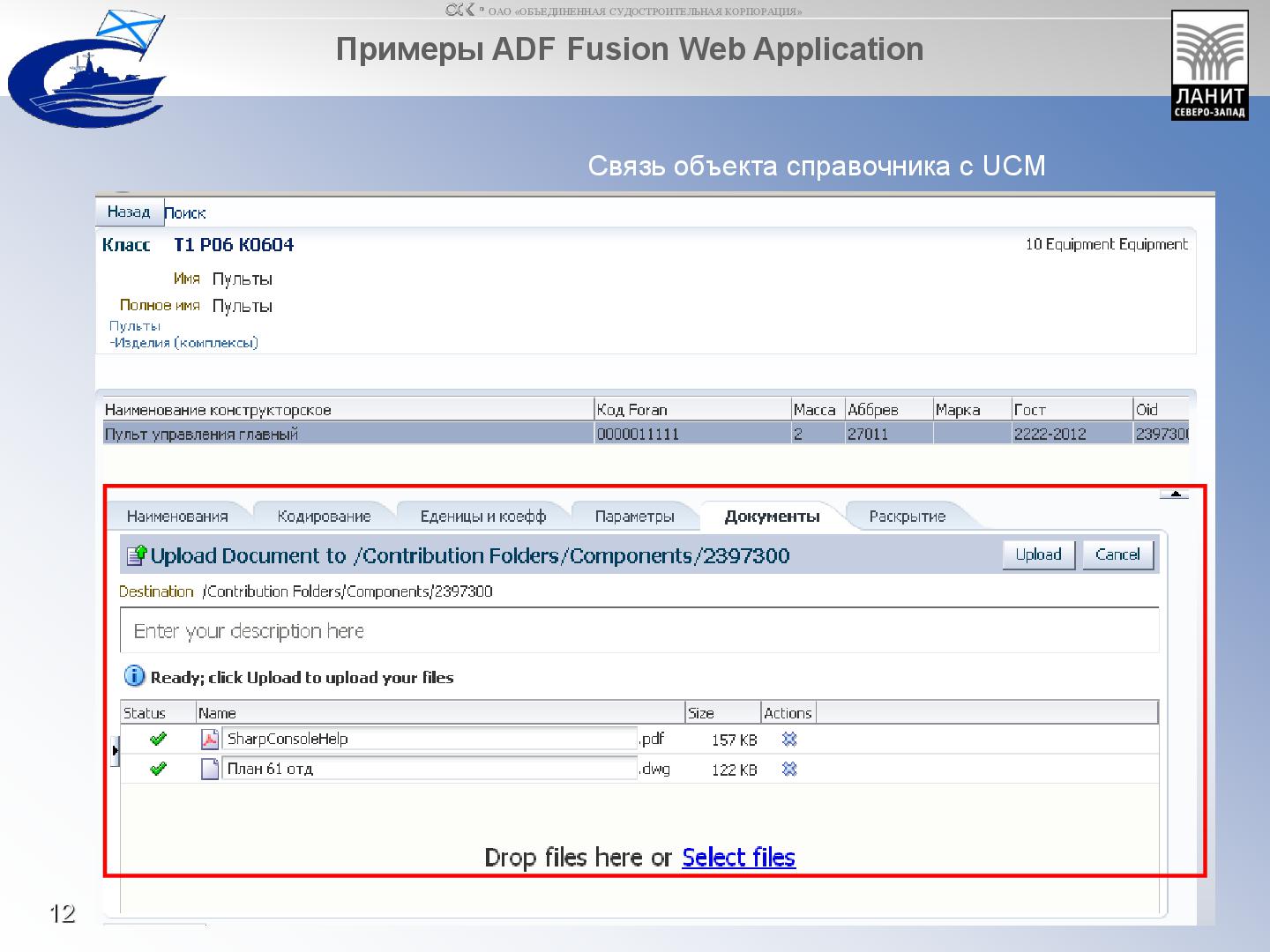Collapse the documents panel via the arrow

[x=1174, y=494]
